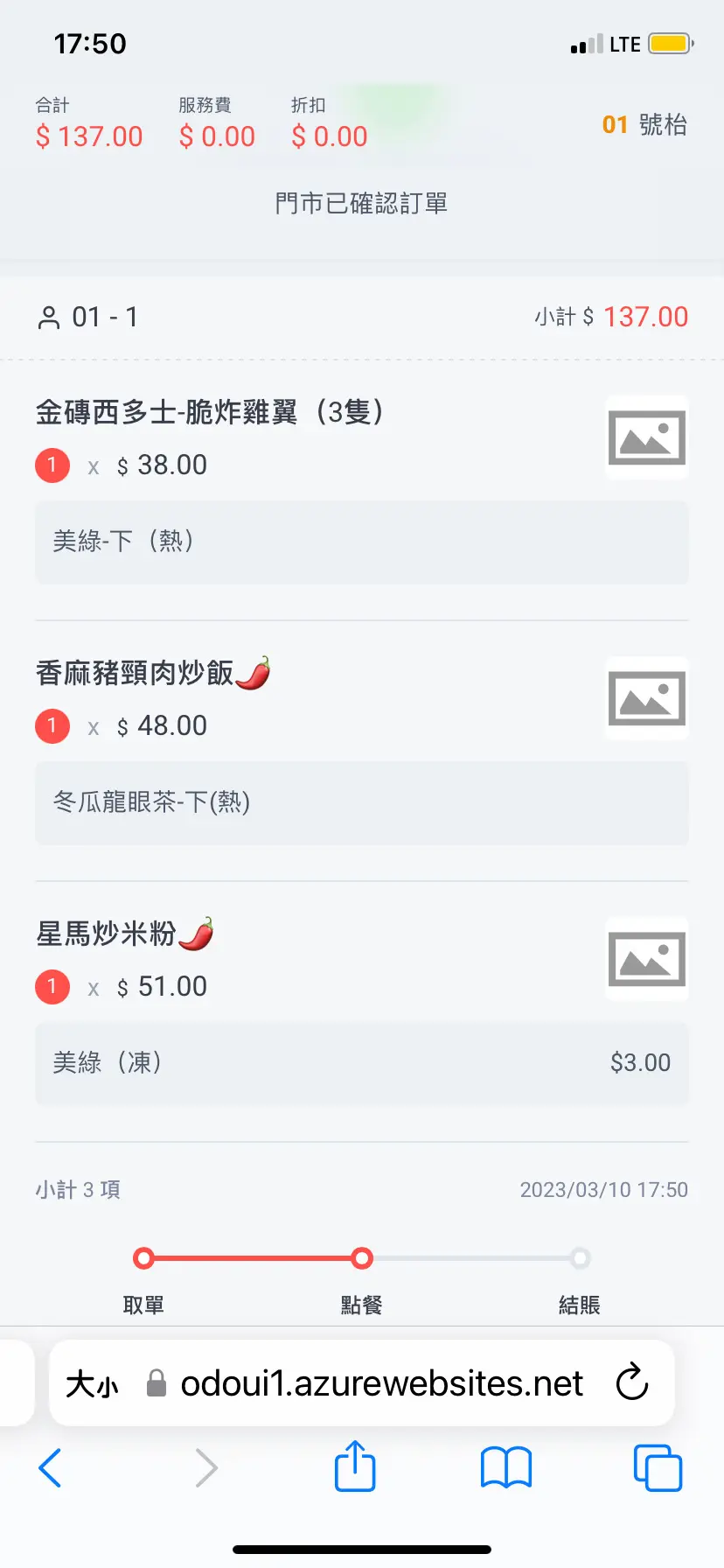The height and width of the screenshot is (1568, 724).
Task: Select the 結賬 progress step
Action: [x=579, y=1259]
